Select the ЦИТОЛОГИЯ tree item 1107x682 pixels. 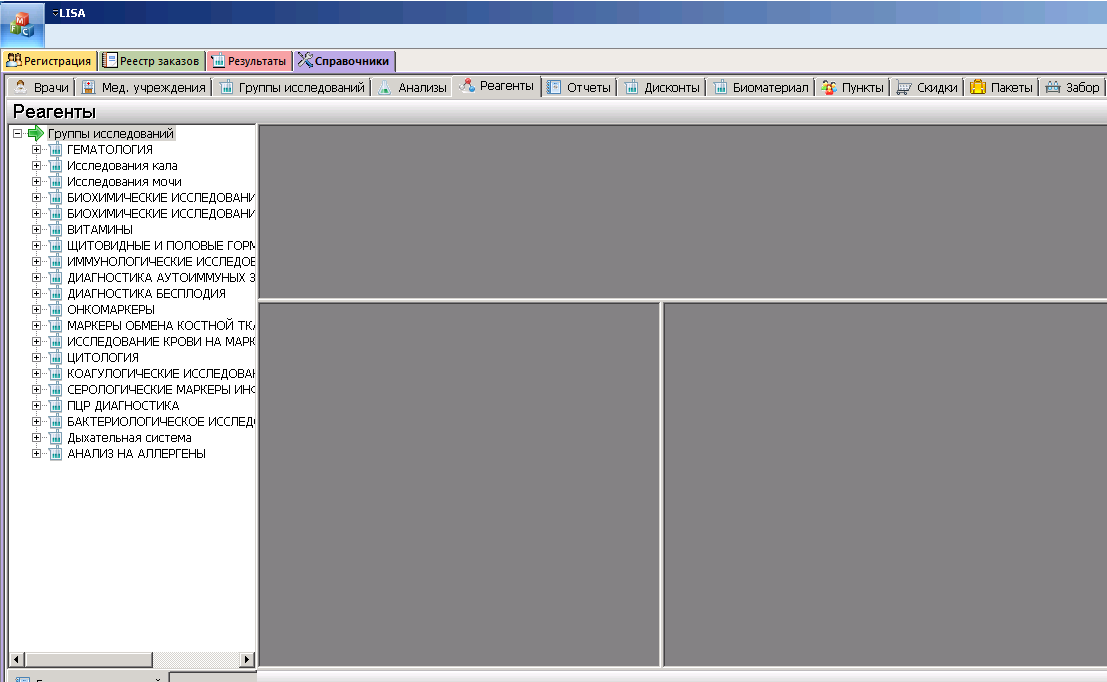103,357
